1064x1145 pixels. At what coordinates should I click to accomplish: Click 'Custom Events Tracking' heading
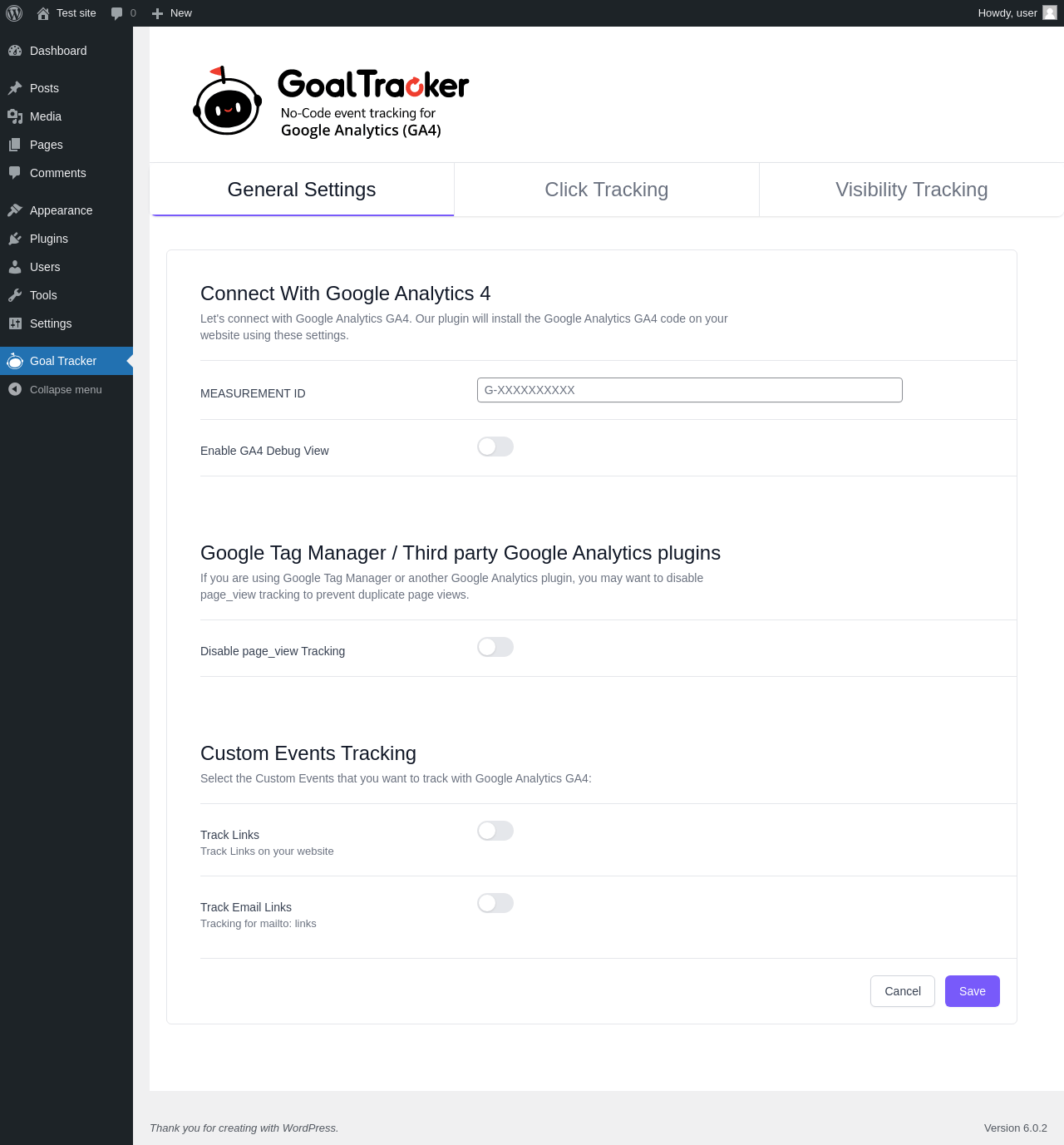click(x=308, y=753)
